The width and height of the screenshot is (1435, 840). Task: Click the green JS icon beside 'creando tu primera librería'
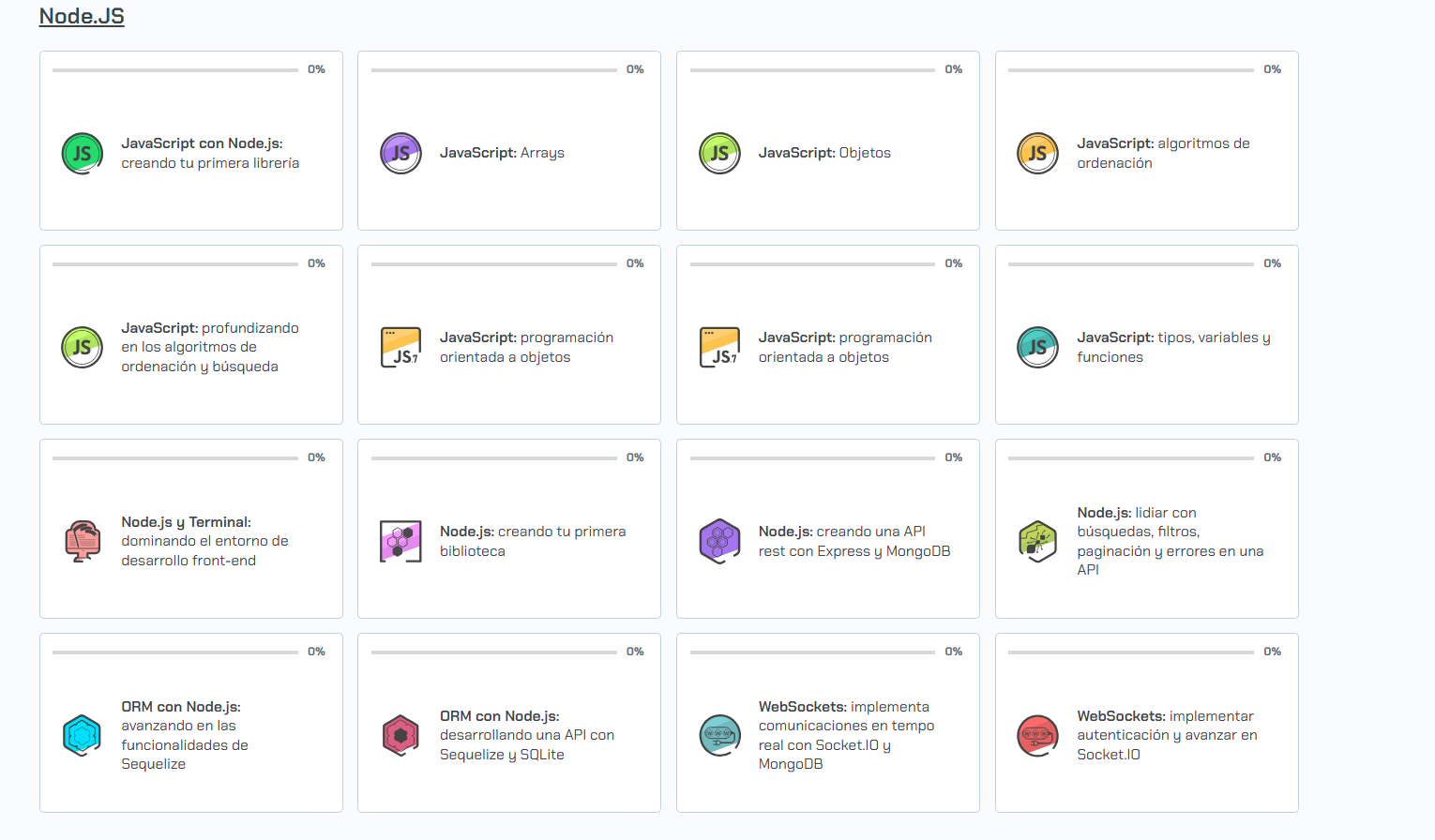coord(83,154)
